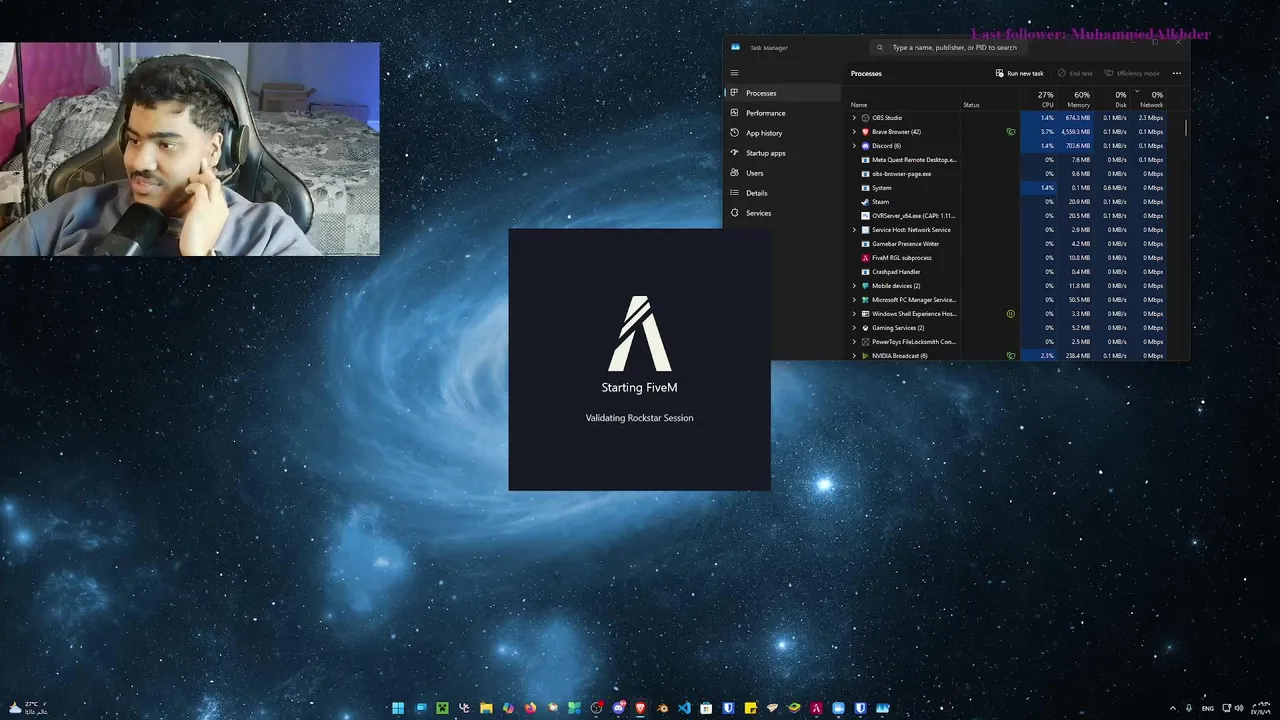
Task: Open the Services tab
Action: click(783, 213)
